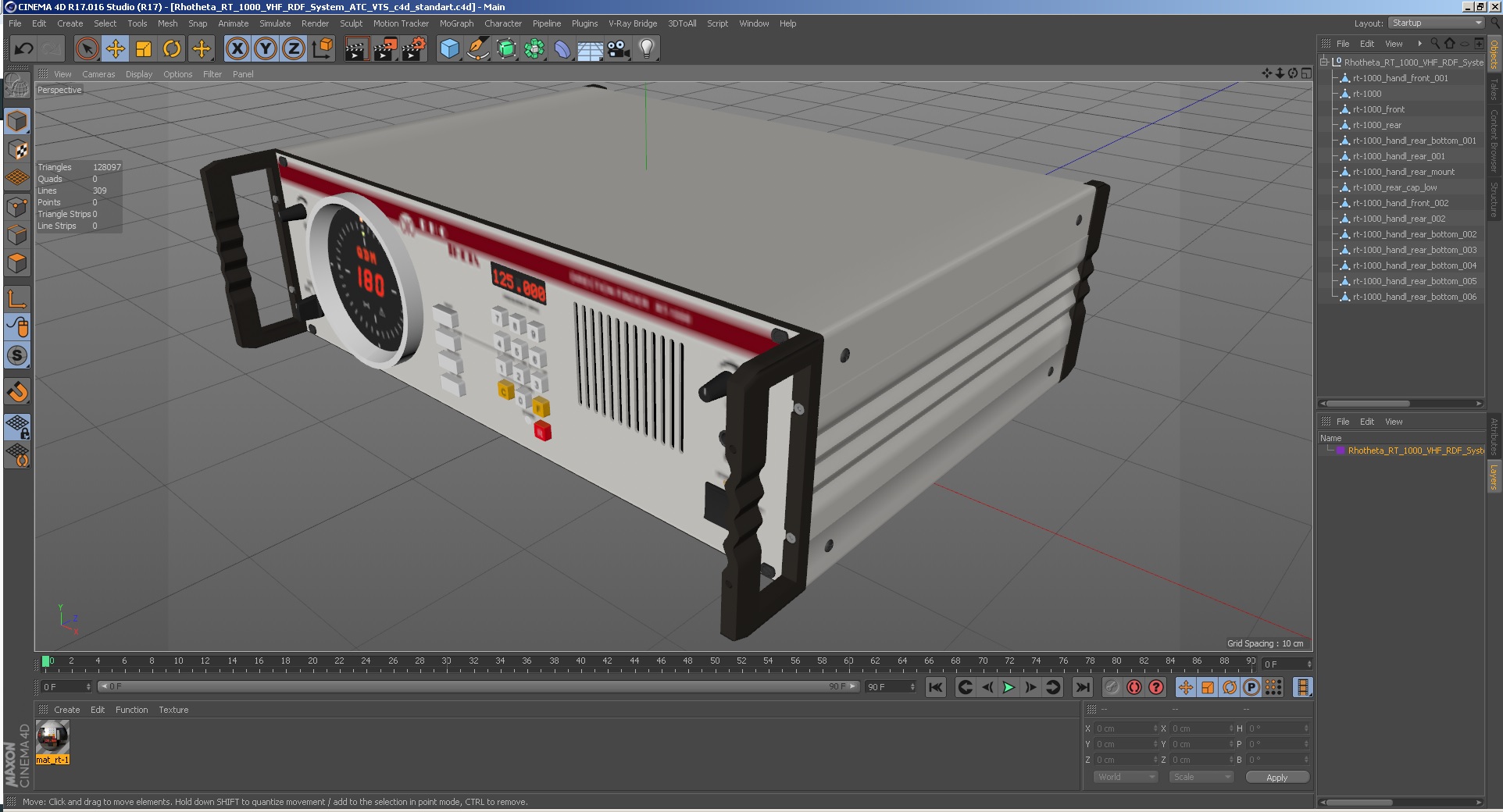Select the mat_rt-1 material thumbnail
This screenshot has width=1503, height=812.
tap(52, 737)
